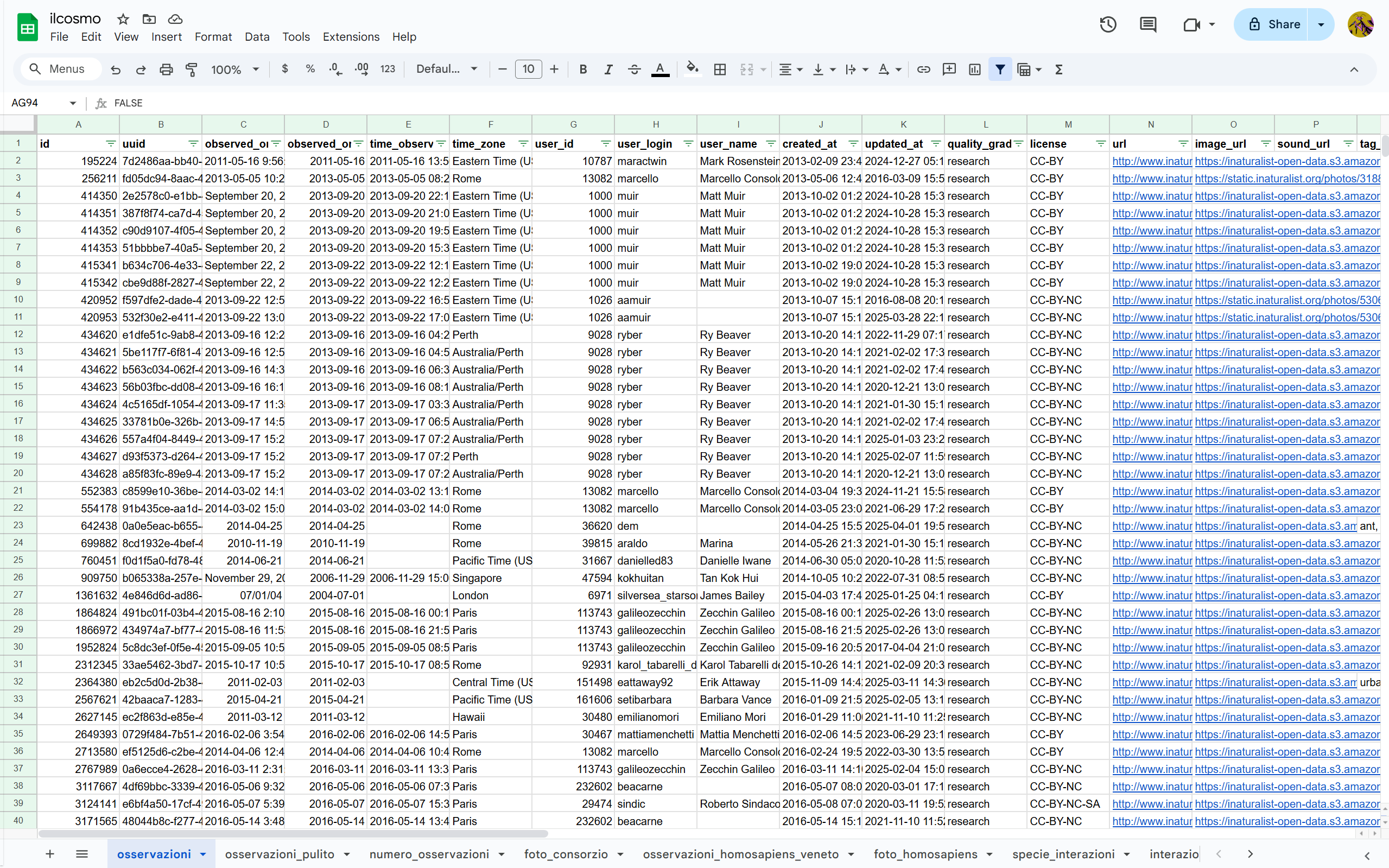Decrease decimal places icon
Viewport: 1389px width, 868px height.
tap(336, 69)
